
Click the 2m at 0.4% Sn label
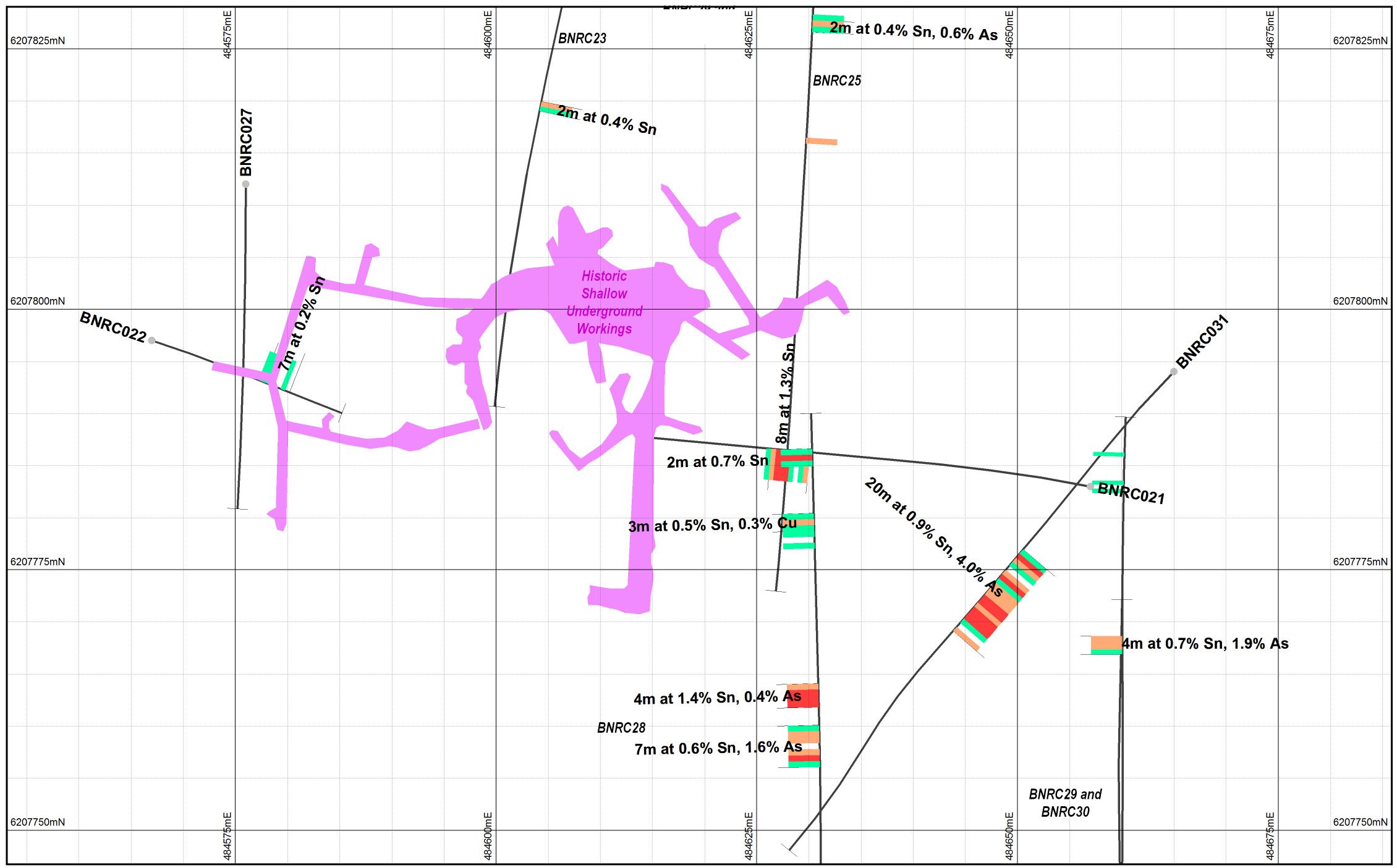[606, 120]
